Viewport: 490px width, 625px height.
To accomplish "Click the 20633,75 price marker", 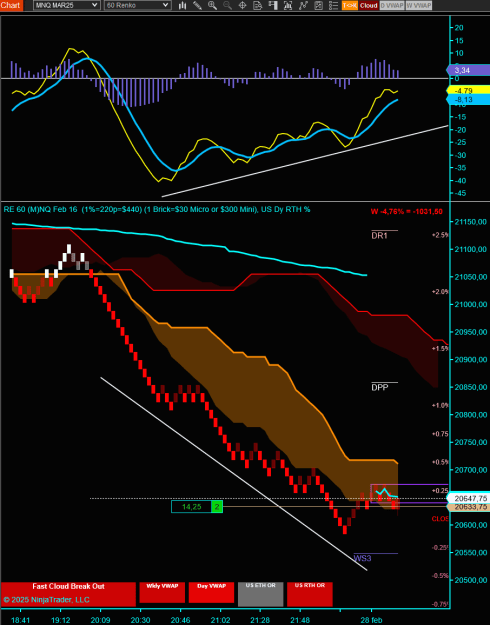I will tap(468, 507).
